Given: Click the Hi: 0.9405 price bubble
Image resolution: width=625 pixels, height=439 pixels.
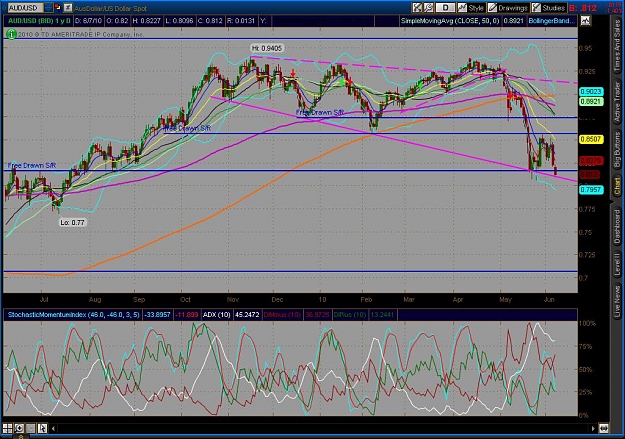Looking at the screenshot, I should click(x=267, y=48).
